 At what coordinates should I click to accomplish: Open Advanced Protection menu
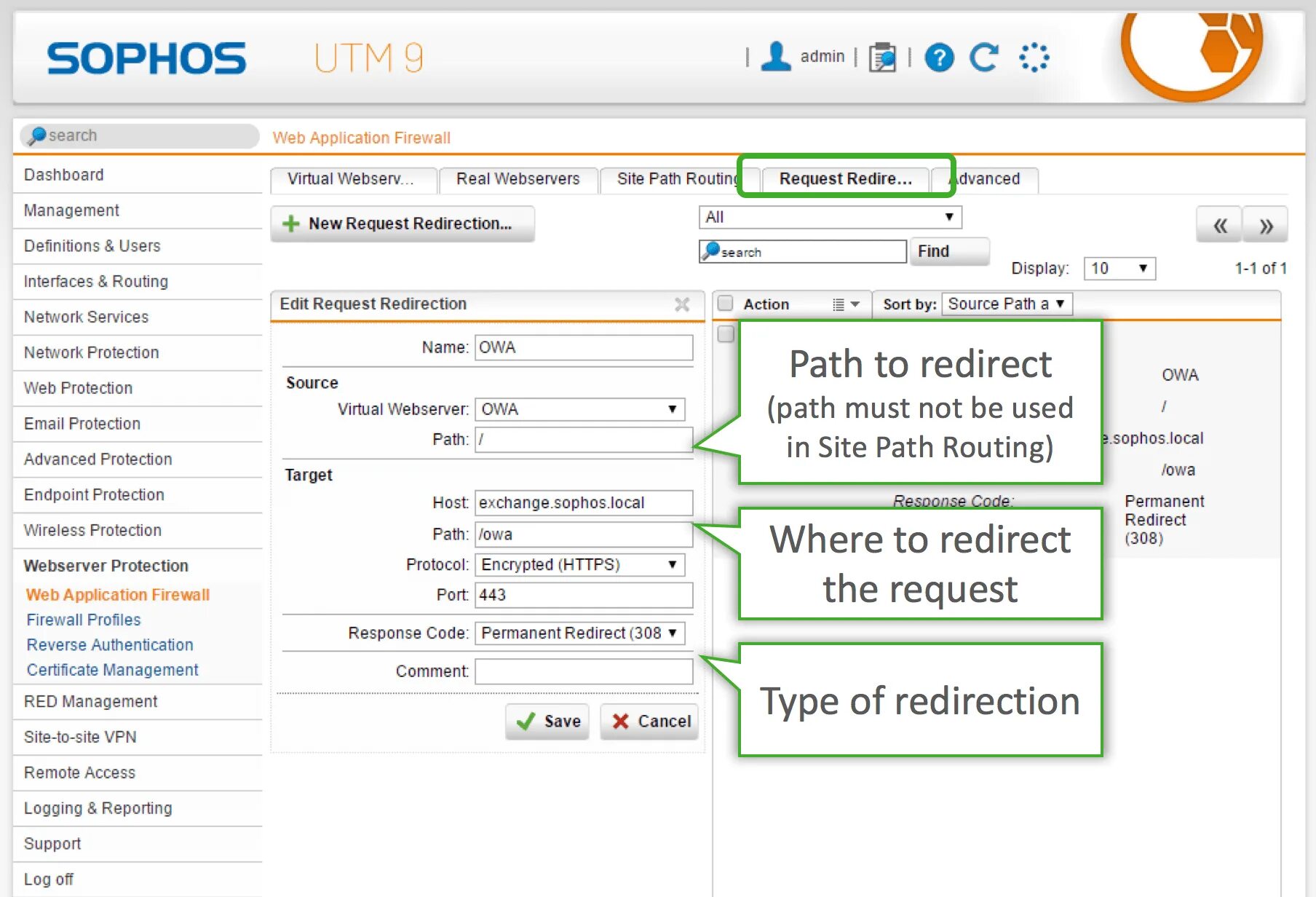138,459
